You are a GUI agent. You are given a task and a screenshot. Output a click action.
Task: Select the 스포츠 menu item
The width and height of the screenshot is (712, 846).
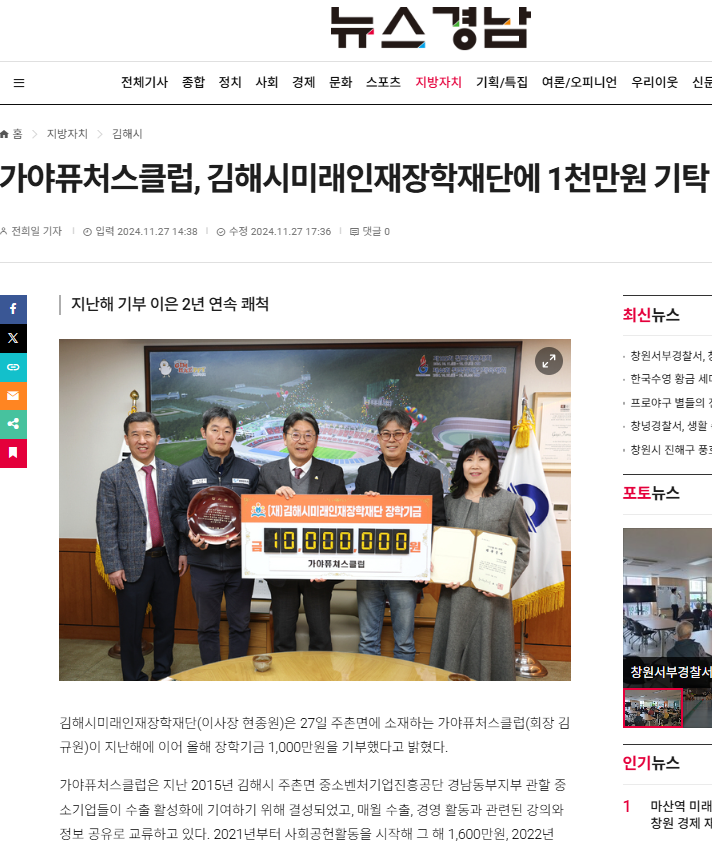tap(383, 83)
